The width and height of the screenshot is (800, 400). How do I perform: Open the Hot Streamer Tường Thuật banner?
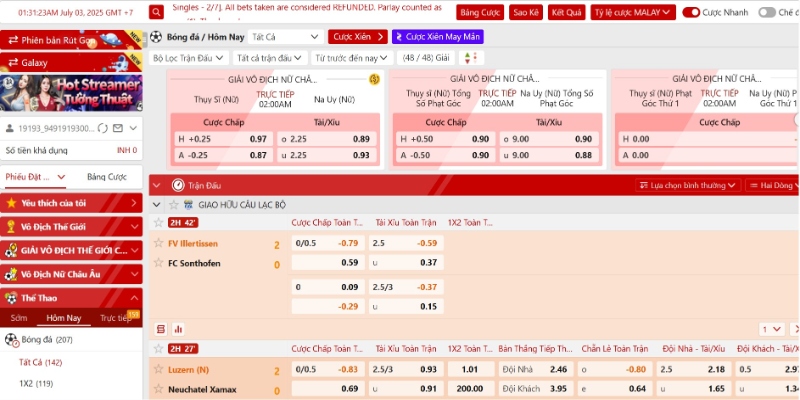[71, 93]
